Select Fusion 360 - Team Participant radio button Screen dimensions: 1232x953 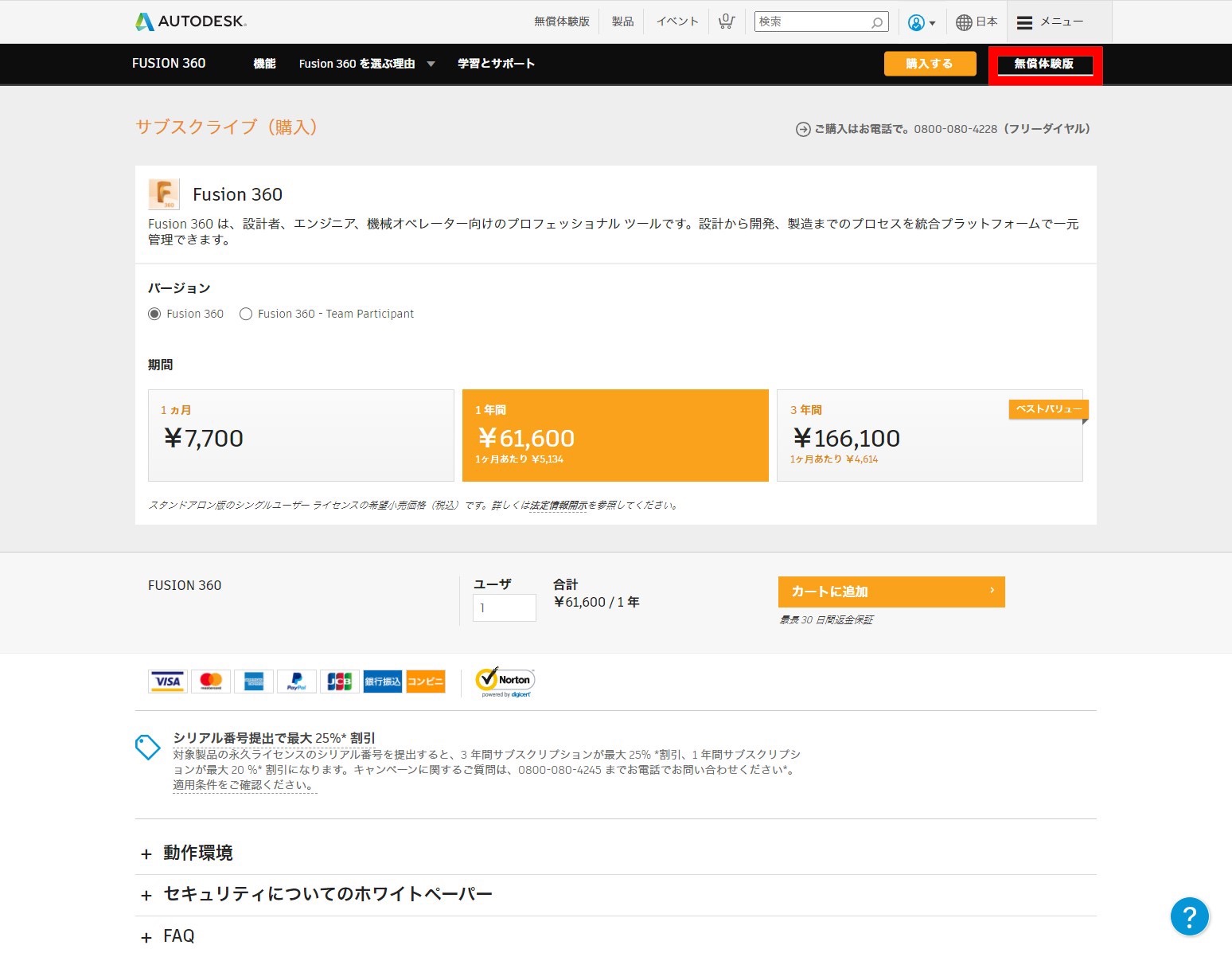tap(246, 314)
